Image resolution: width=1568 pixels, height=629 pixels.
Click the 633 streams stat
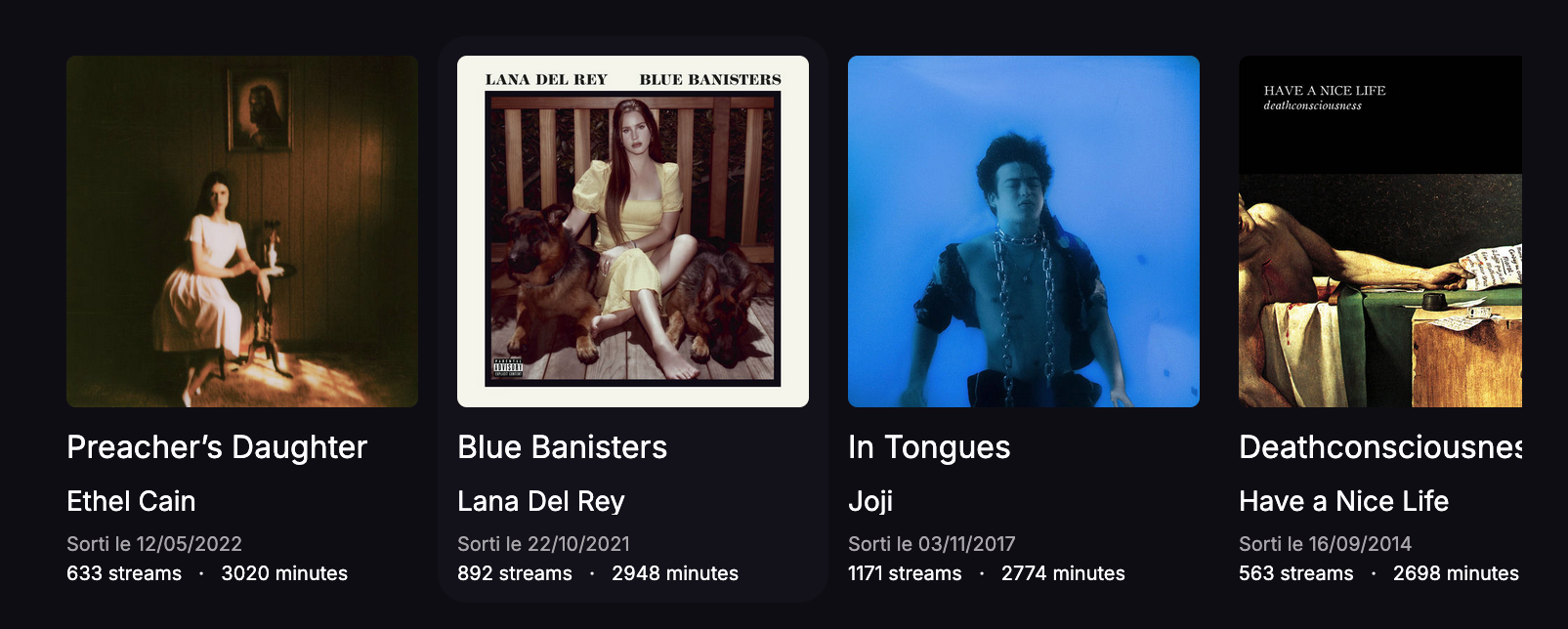tap(124, 573)
